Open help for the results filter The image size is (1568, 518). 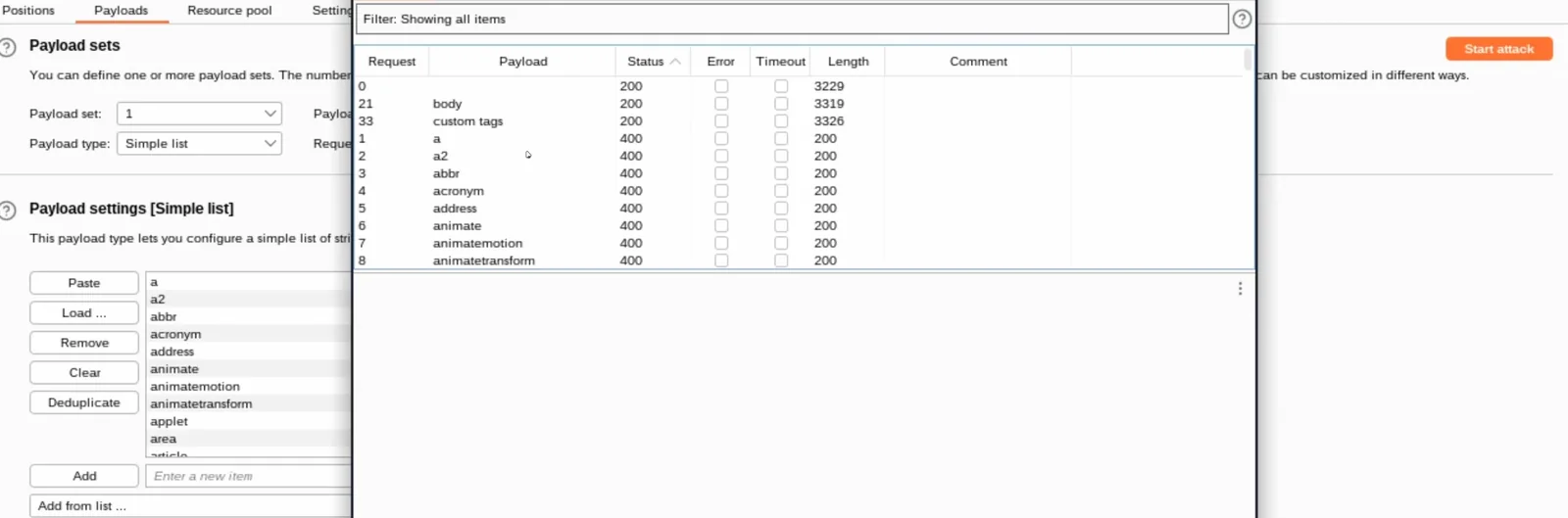click(1242, 19)
